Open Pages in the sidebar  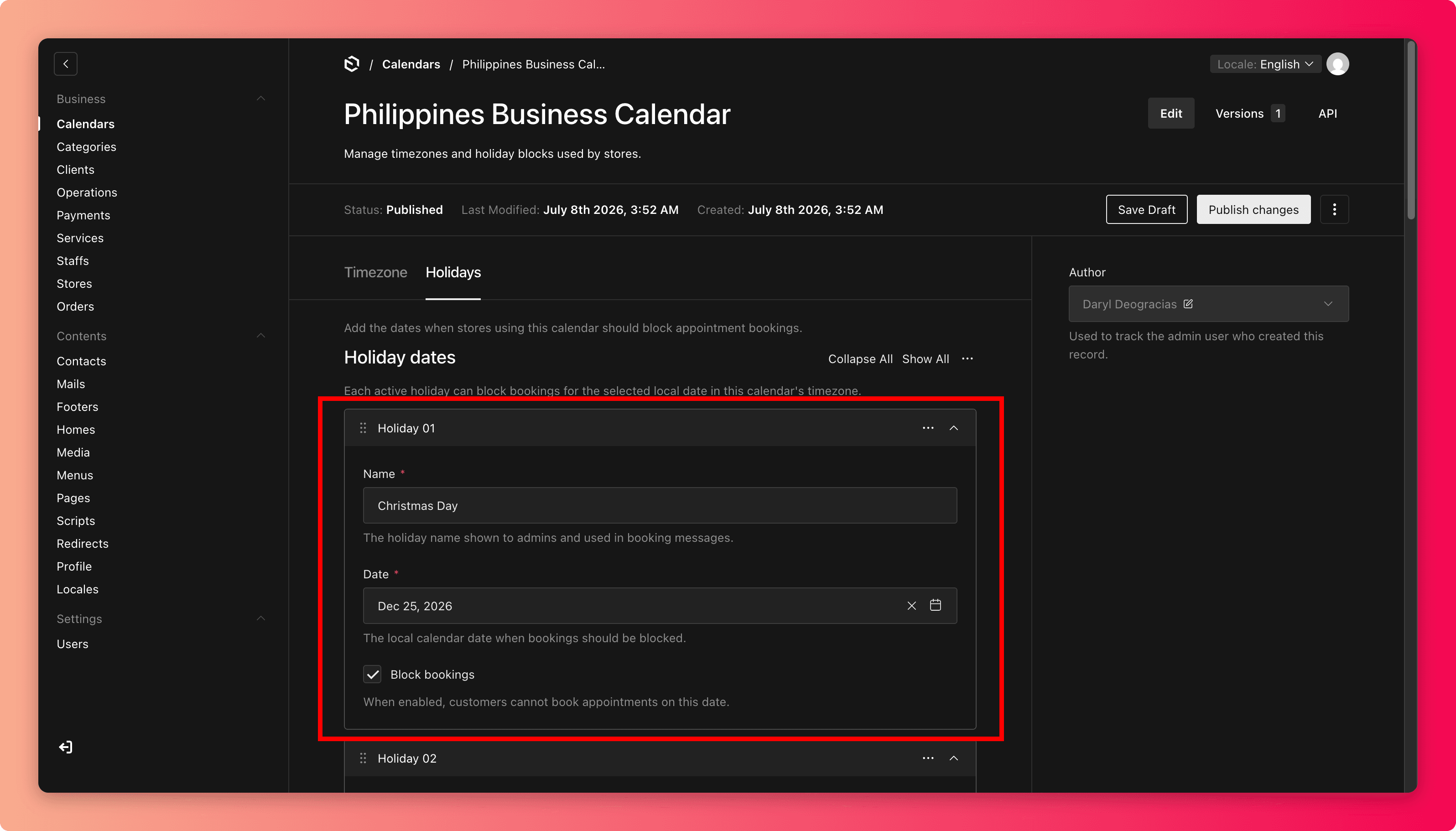73,498
